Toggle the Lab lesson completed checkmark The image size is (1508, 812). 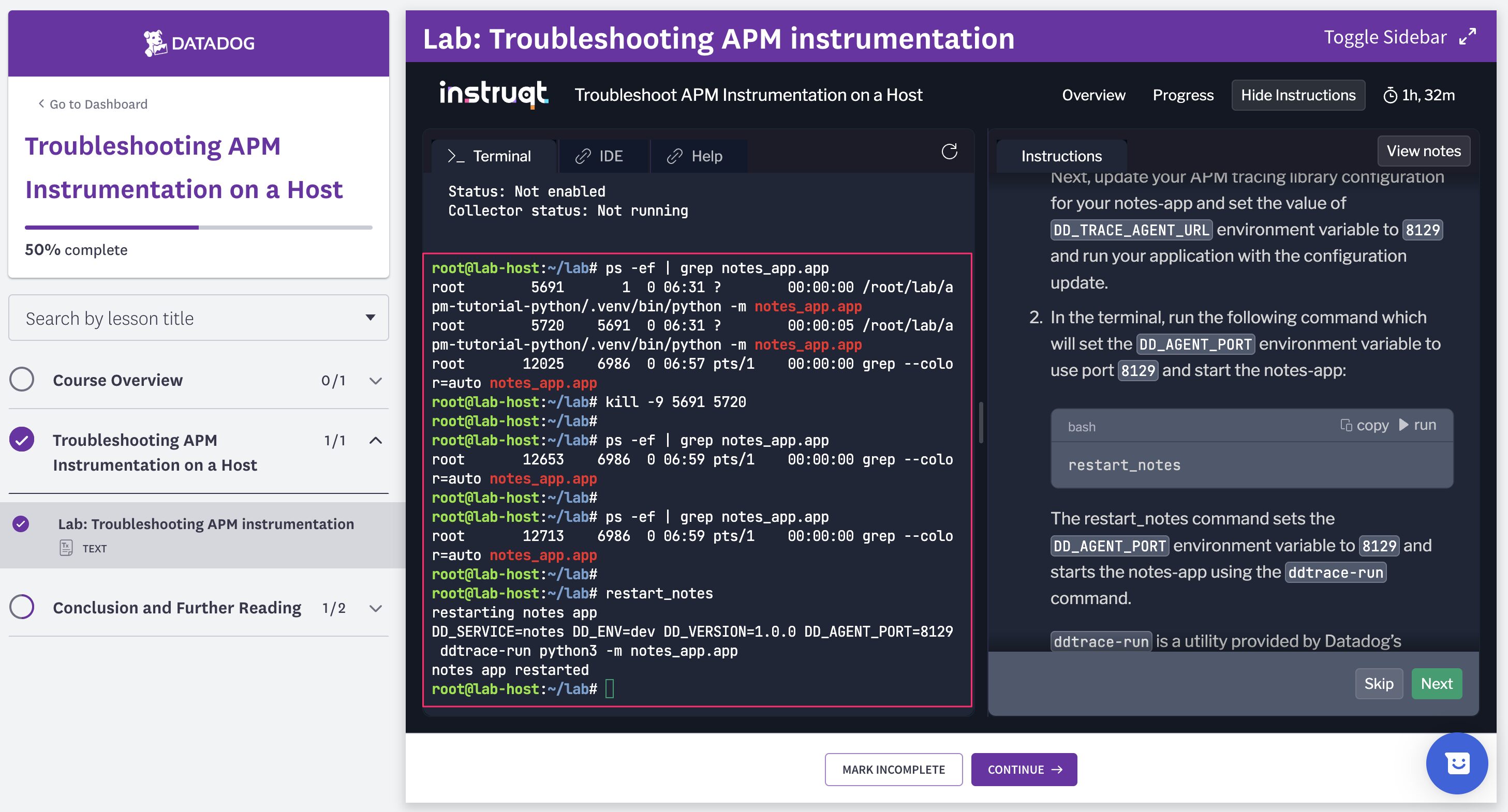point(21,523)
